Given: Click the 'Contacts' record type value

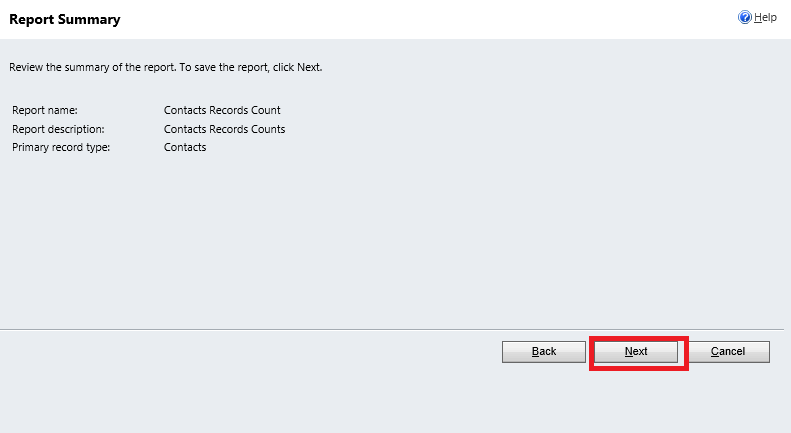Looking at the screenshot, I should [185, 147].
